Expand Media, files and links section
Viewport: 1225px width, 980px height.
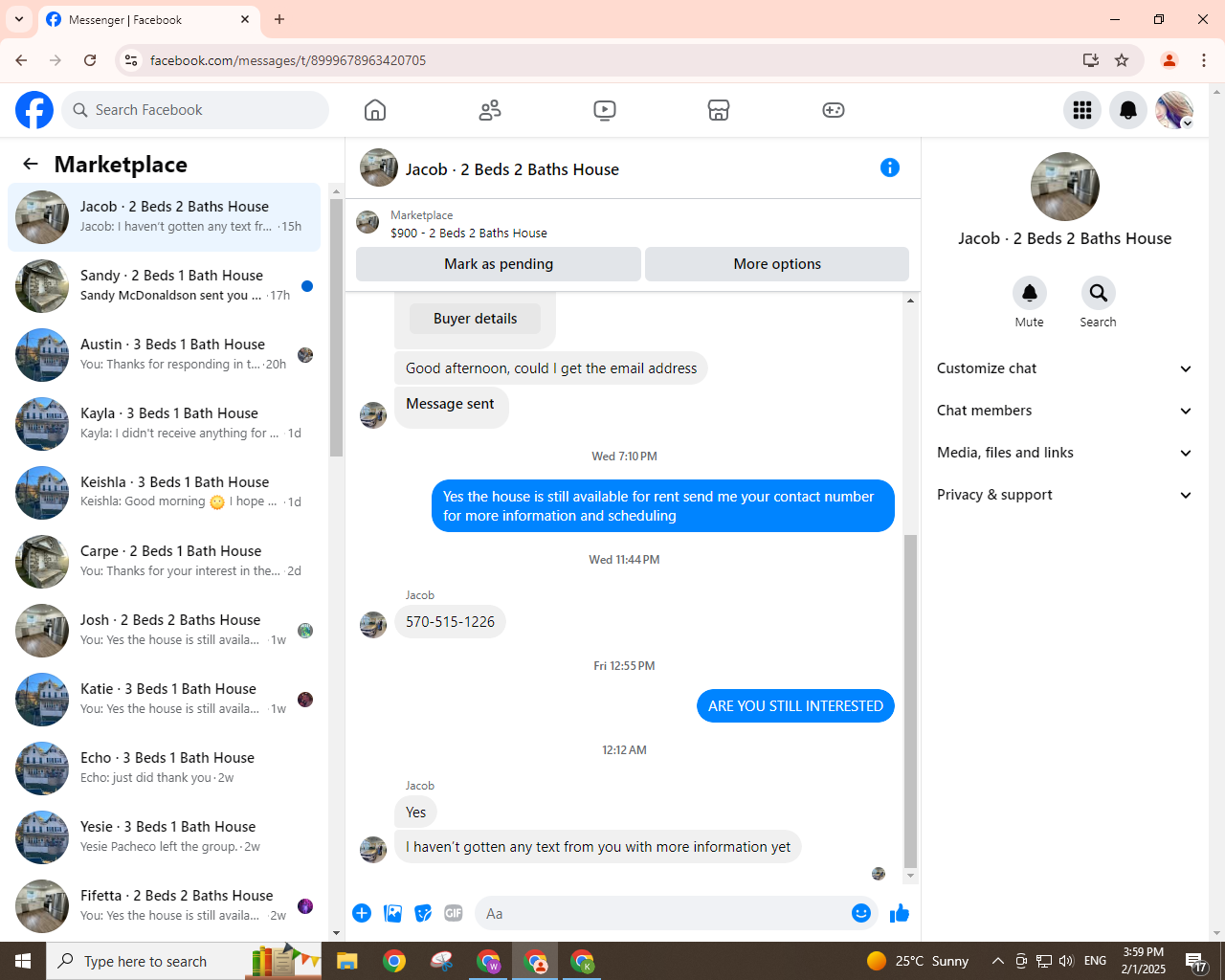tap(1064, 453)
